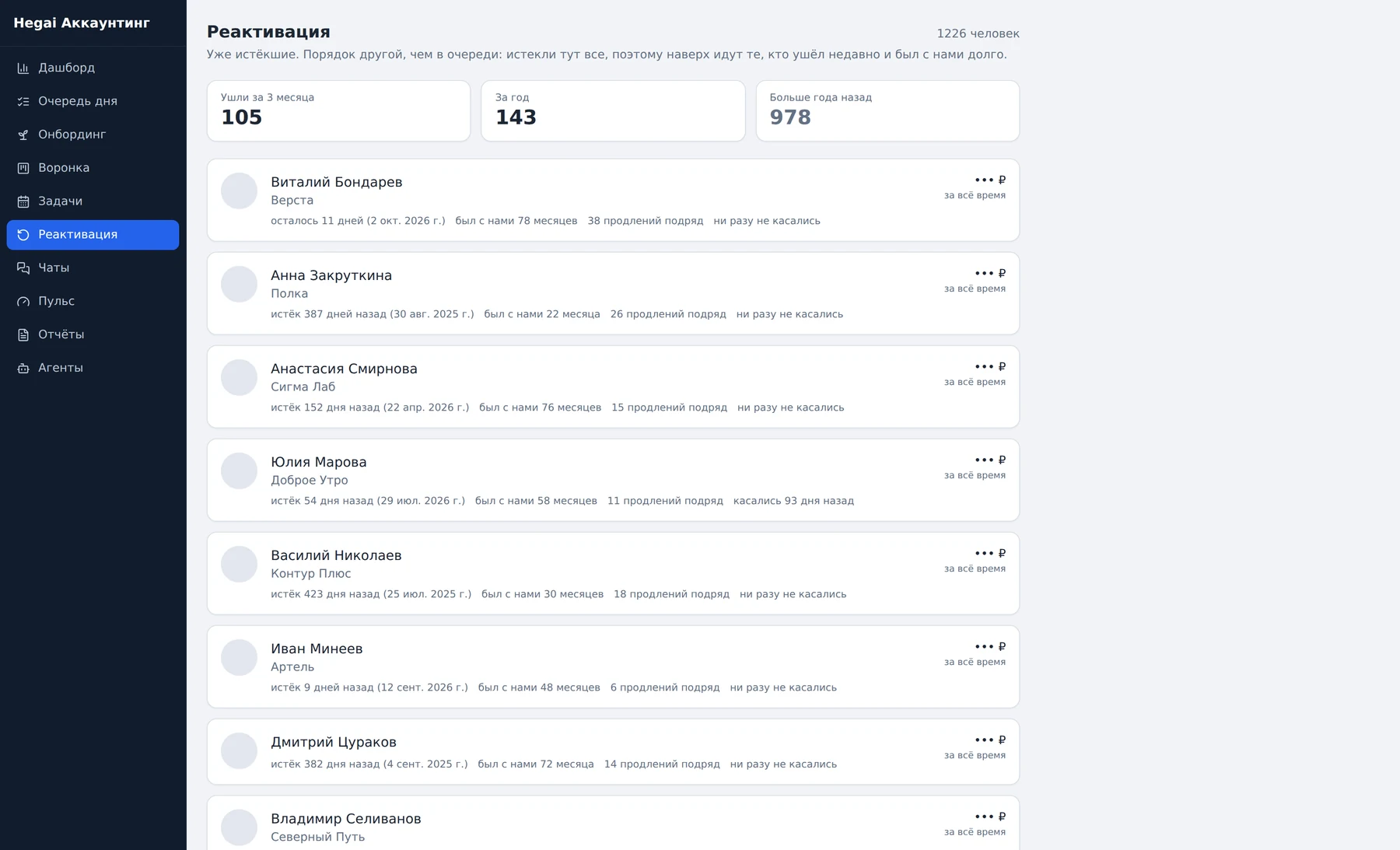This screenshot has height=850, width=1400.
Task: Open Дашборд in the sidebar
Action: (93, 68)
